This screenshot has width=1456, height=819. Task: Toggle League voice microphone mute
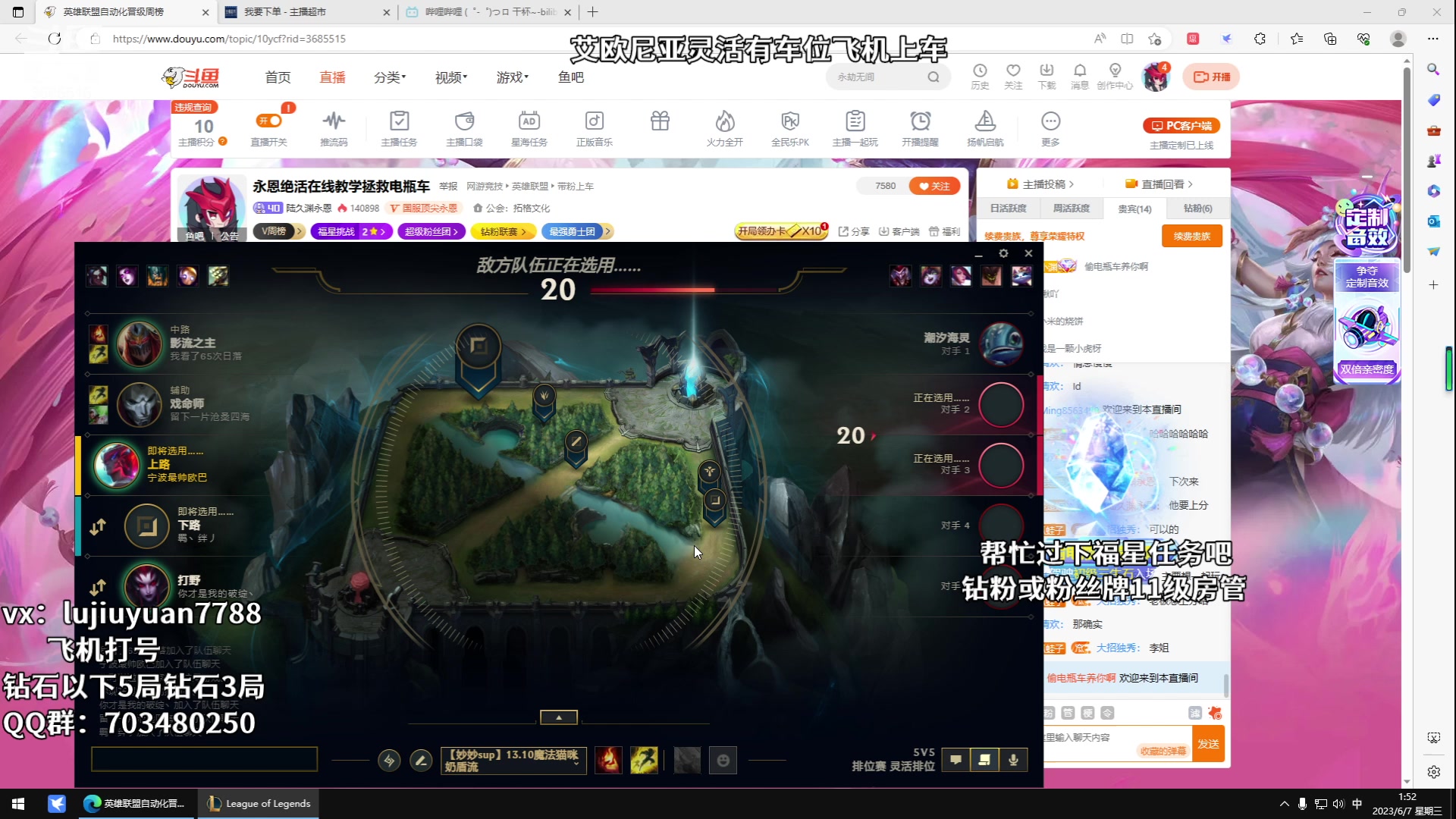1013,759
